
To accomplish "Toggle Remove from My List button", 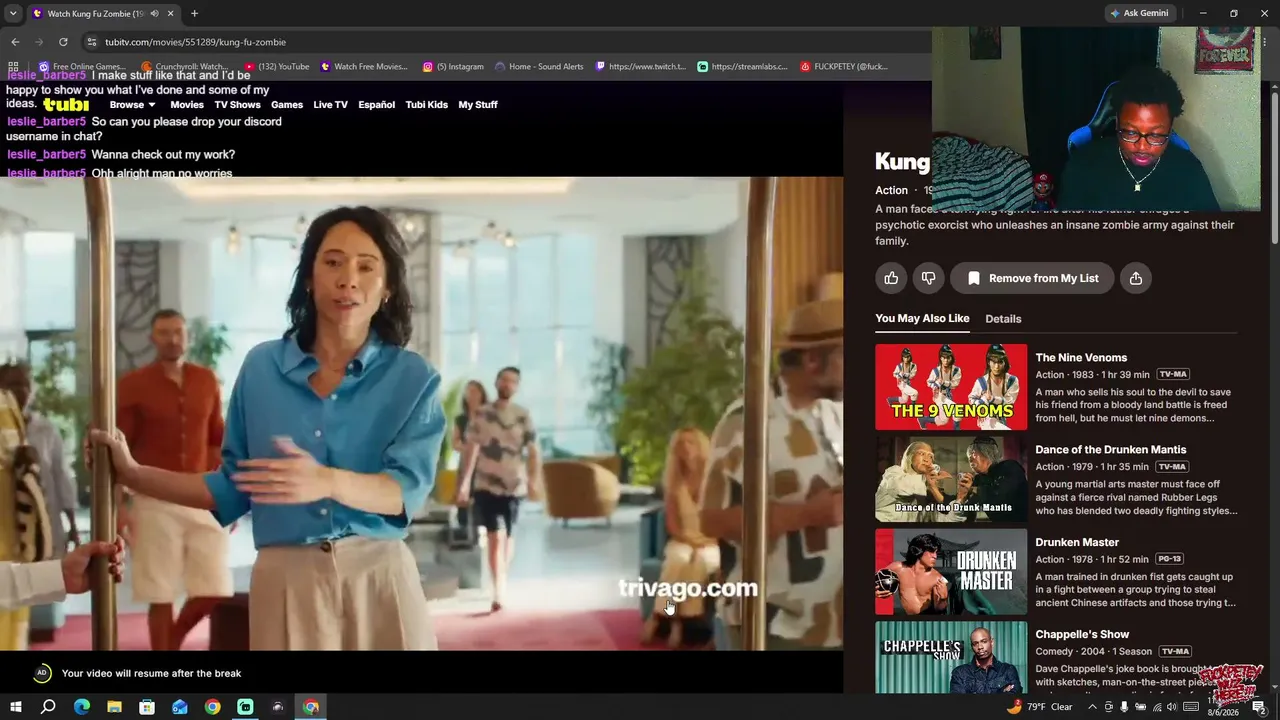I will pyautogui.click(x=1032, y=278).
